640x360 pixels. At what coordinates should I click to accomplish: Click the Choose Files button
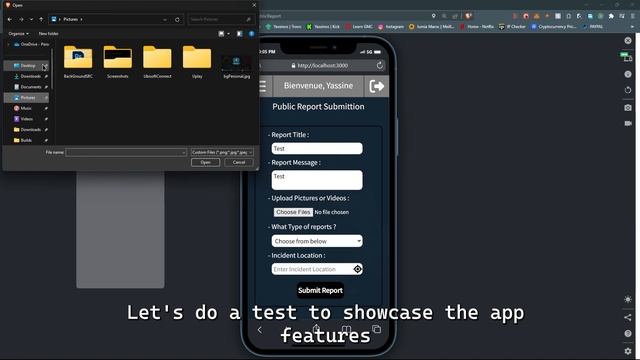coord(293,212)
